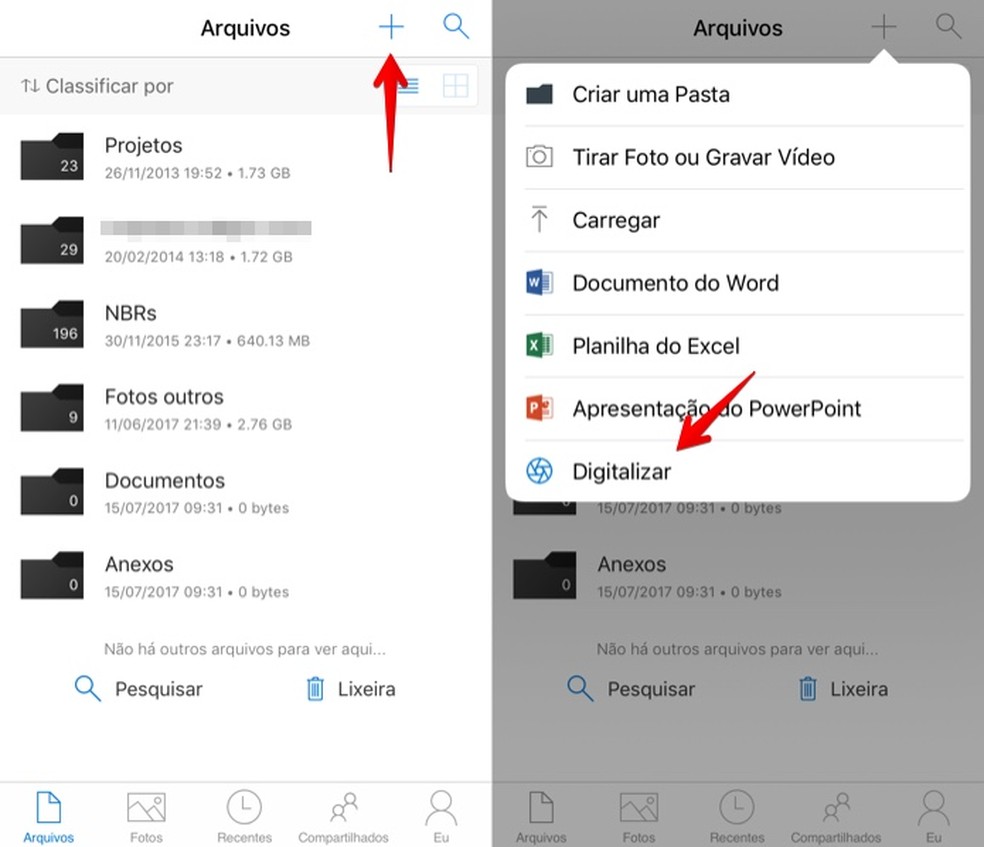Click Projetos folder icon showing 23
The image size is (984, 847).
point(52,156)
